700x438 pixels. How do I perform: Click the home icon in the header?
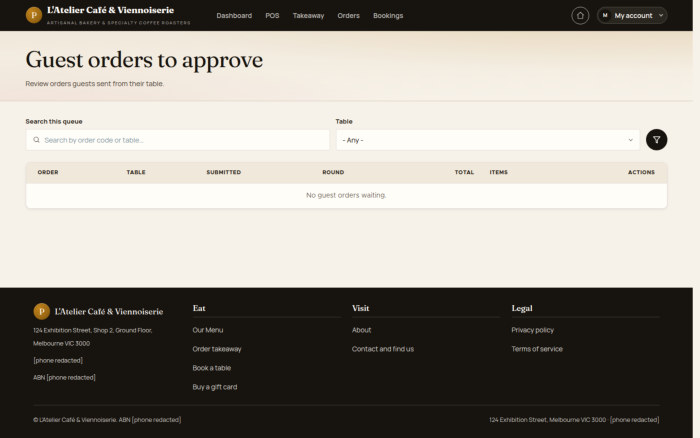[x=580, y=16]
